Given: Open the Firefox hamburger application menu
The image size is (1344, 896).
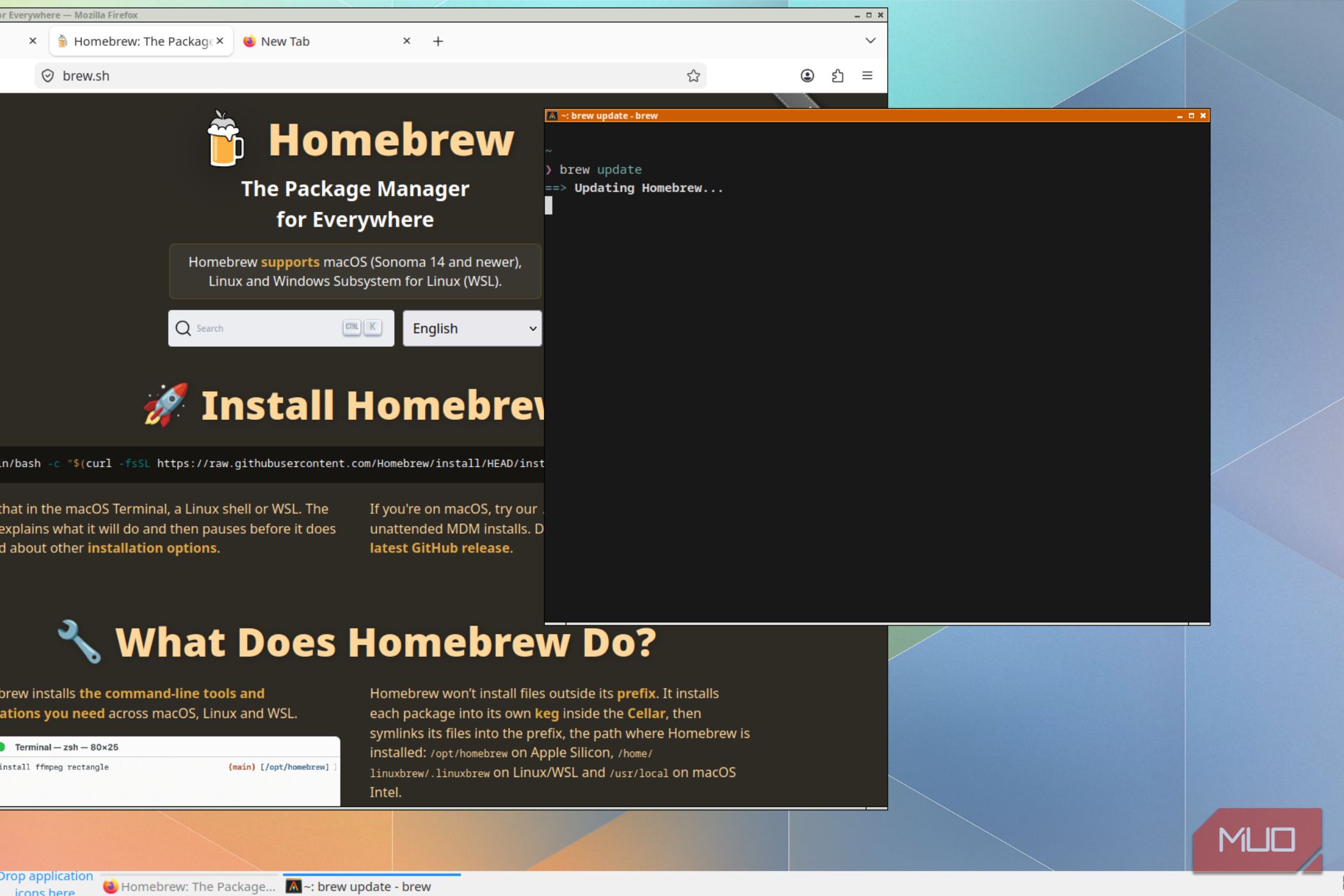Looking at the screenshot, I should 867,76.
